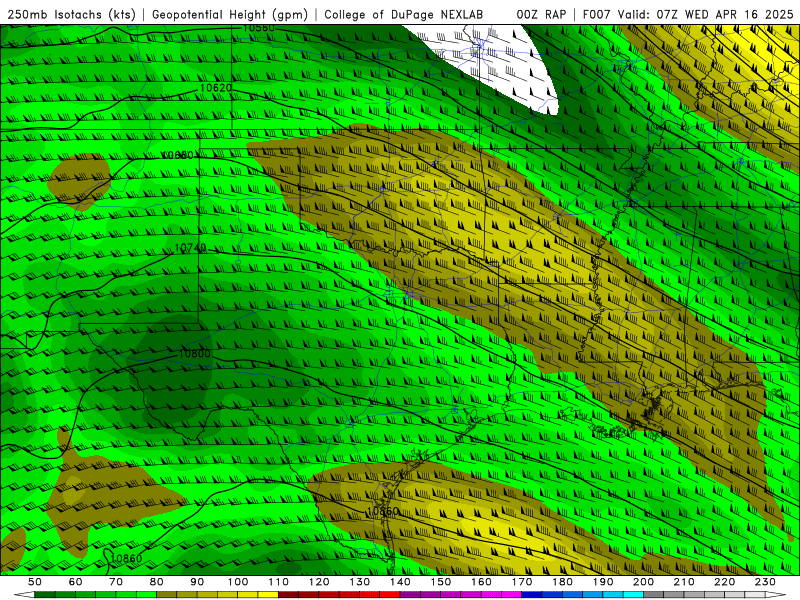Click the bright yellow segment of the color bar

click(268, 595)
